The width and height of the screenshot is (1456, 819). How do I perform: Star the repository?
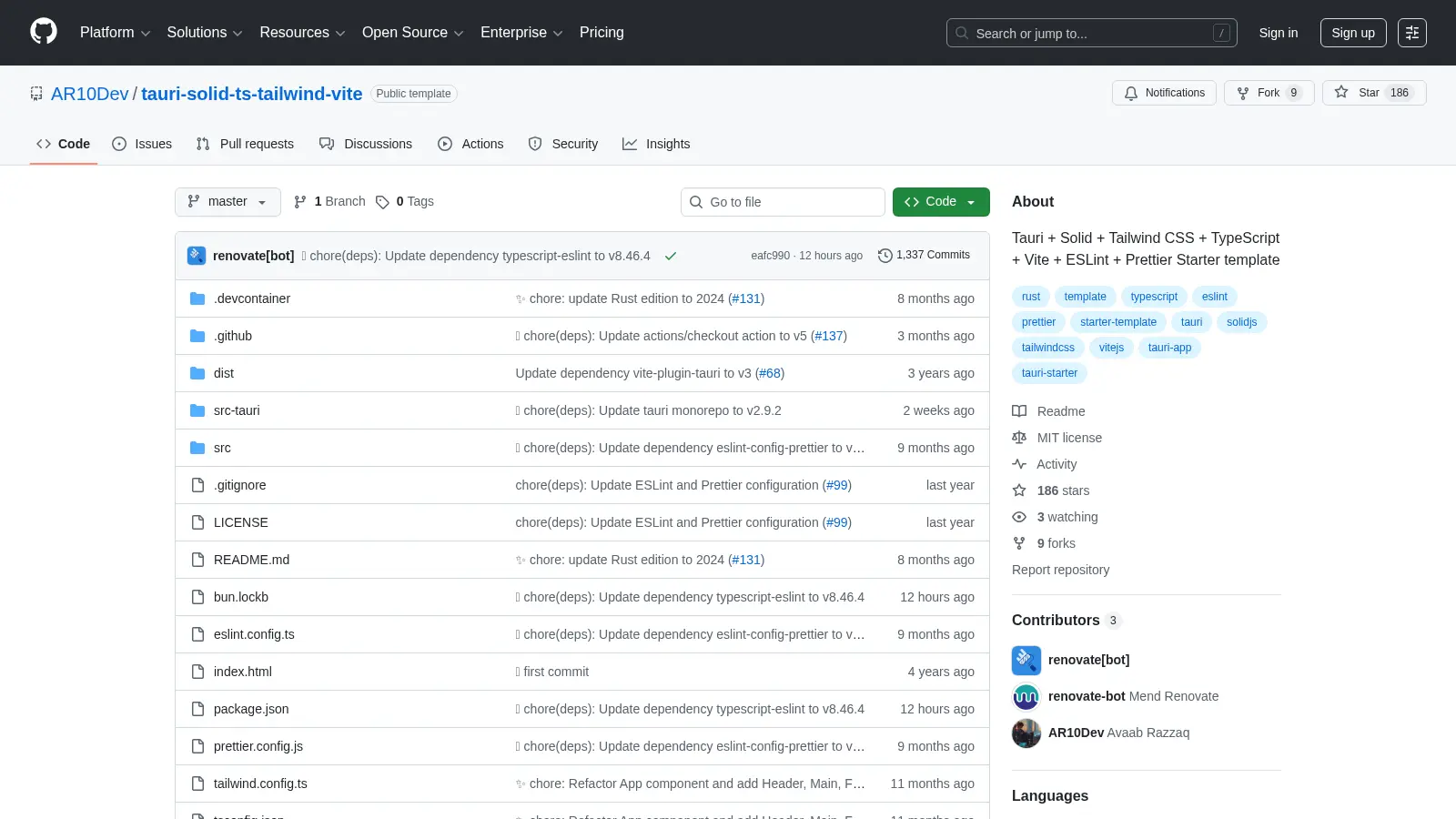pyautogui.click(x=1374, y=93)
